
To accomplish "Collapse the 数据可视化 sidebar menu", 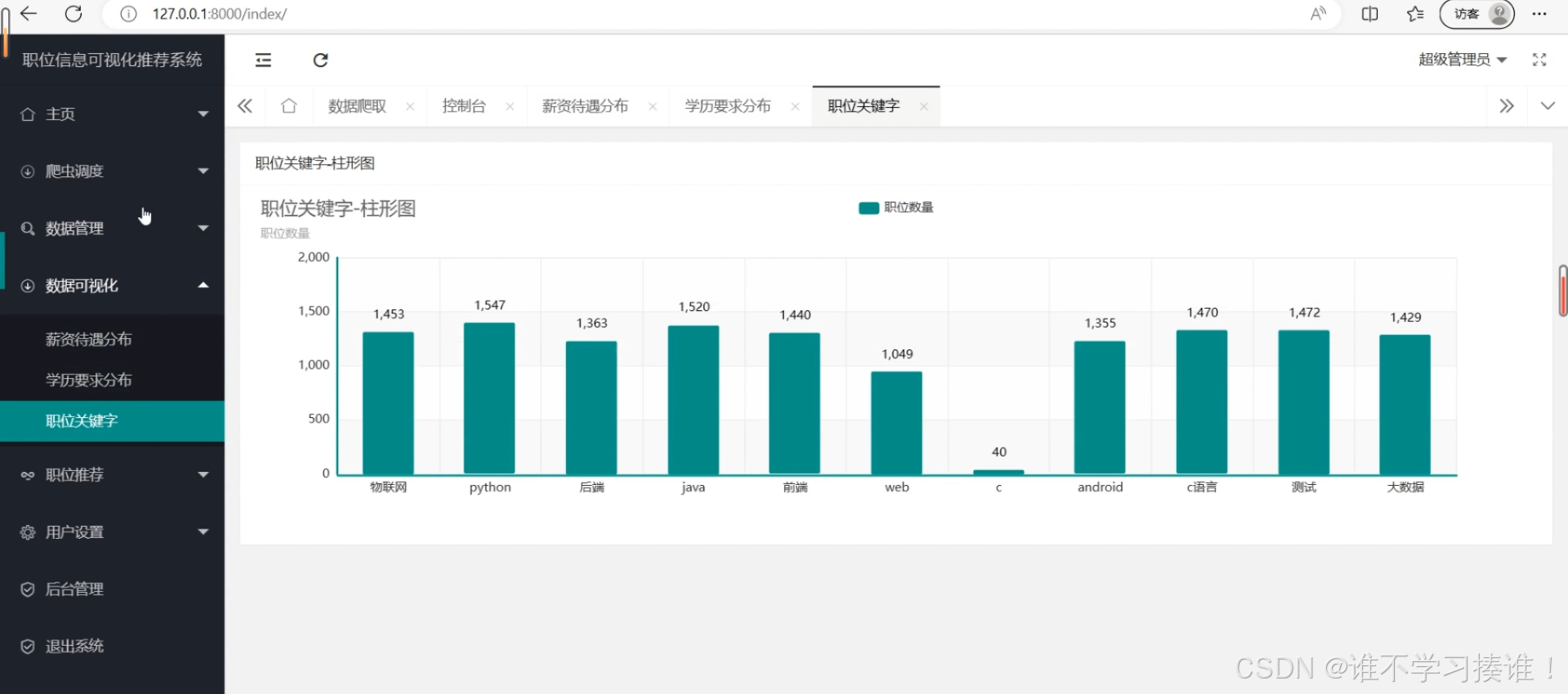I will (113, 286).
